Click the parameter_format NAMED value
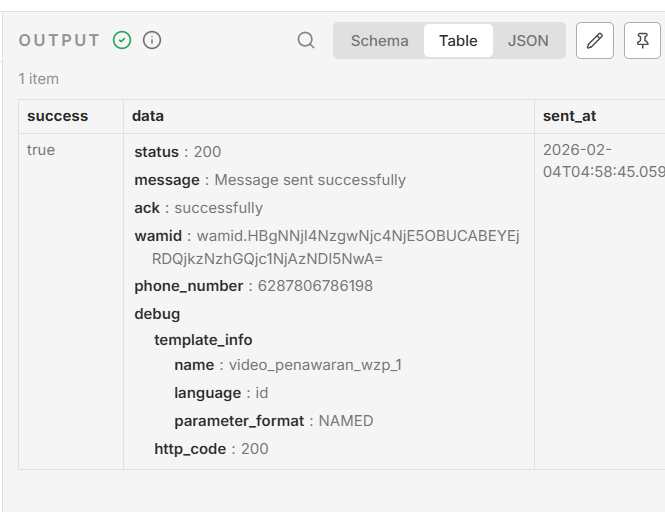Screen dimensions: 665x512 (346, 421)
